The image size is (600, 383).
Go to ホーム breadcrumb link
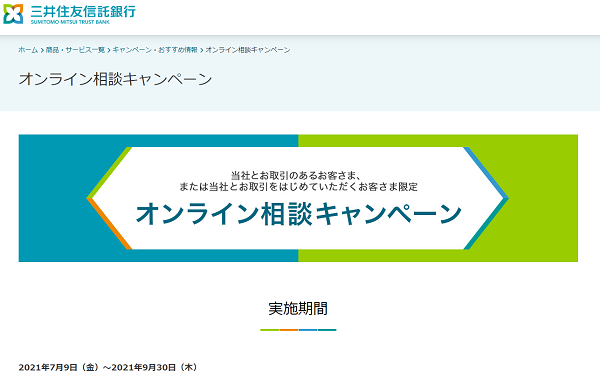coord(28,50)
